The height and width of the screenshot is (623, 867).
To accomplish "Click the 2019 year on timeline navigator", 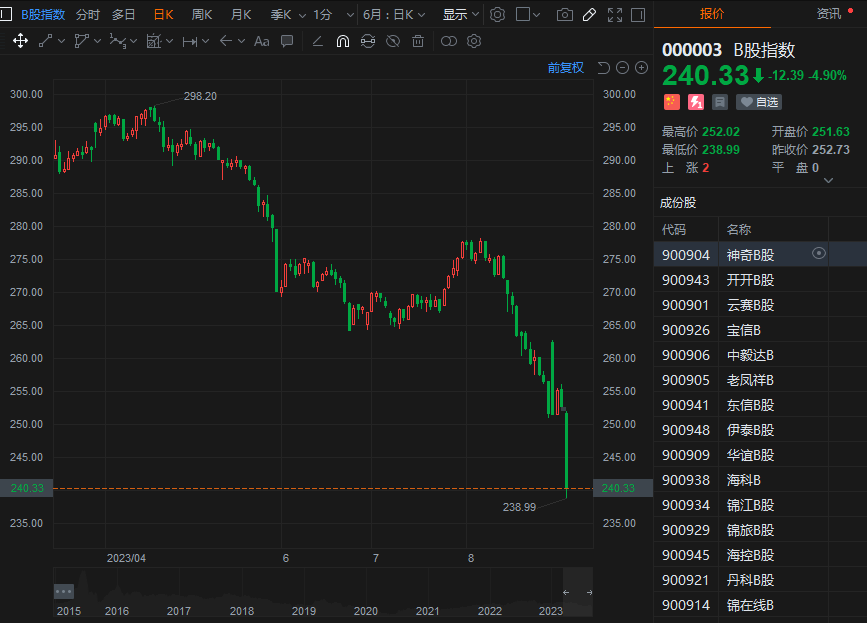I will click(303, 611).
